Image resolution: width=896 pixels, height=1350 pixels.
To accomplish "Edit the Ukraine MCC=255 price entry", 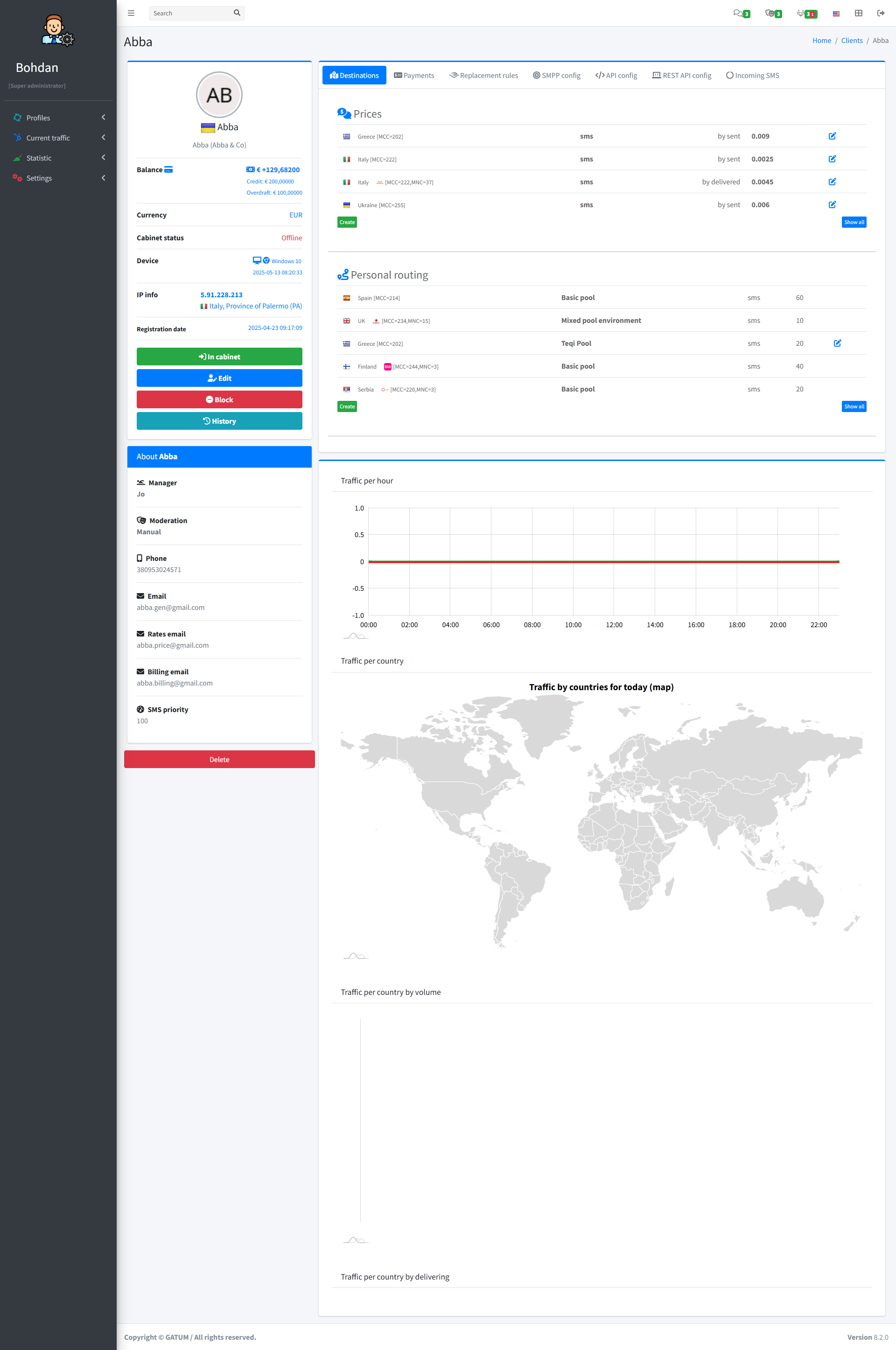I will [x=832, y=204].
